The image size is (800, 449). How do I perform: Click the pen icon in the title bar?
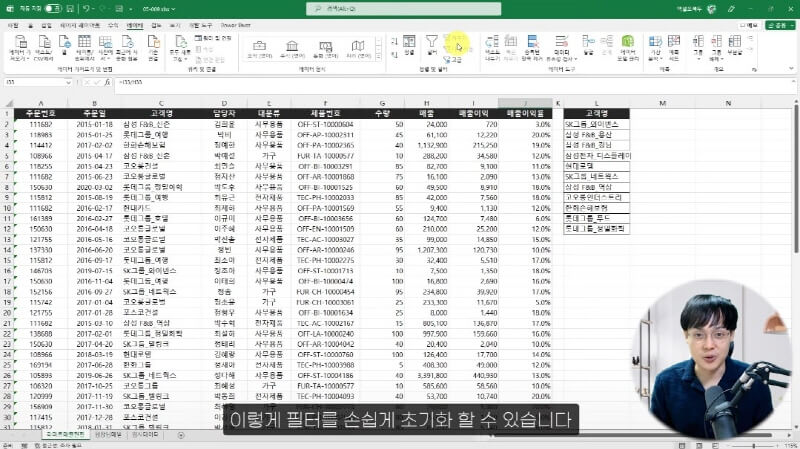(x=731, y=9)
